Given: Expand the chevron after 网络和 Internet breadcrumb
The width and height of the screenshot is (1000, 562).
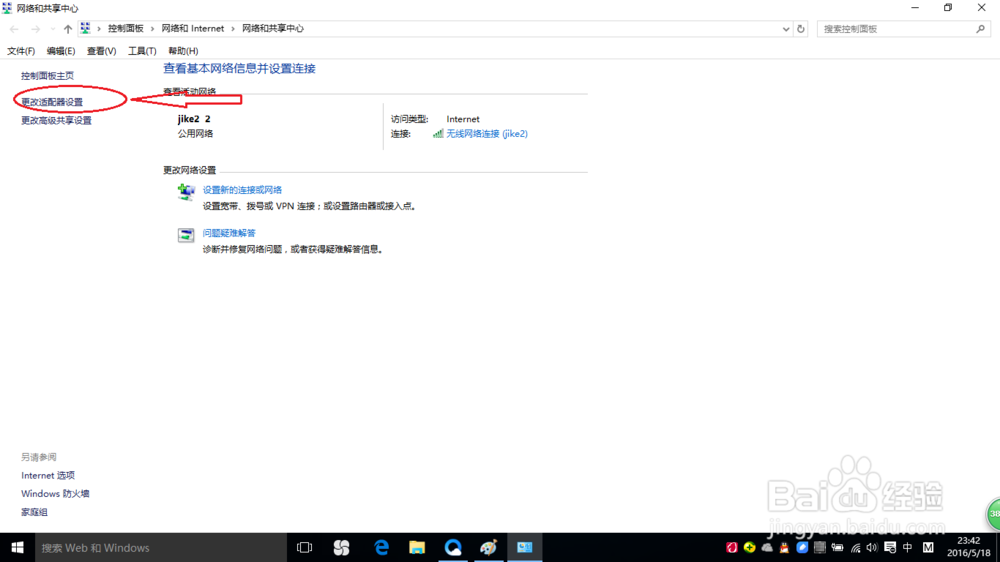Looking at the screenshot, I should (233, 29).
